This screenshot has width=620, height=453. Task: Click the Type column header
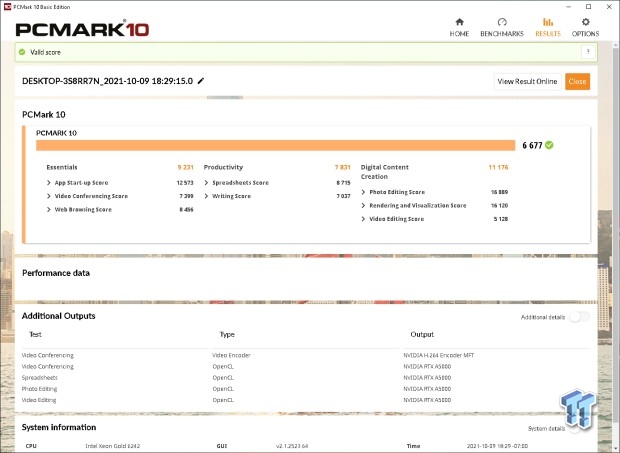(x=227, y=334)
